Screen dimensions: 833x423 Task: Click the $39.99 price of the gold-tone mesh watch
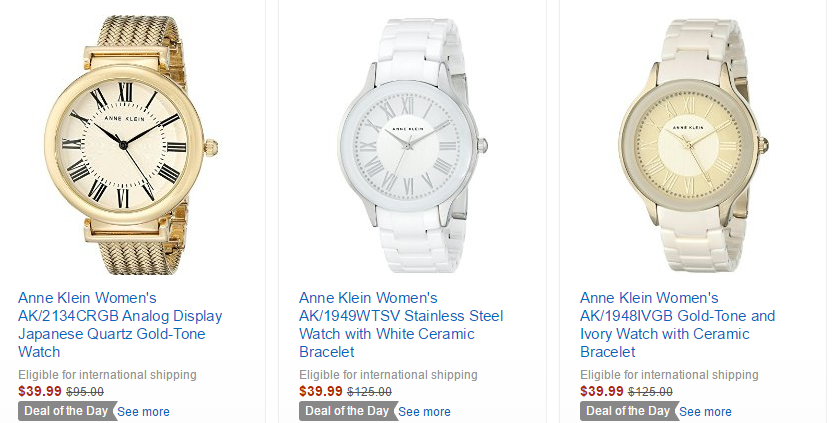40,391
